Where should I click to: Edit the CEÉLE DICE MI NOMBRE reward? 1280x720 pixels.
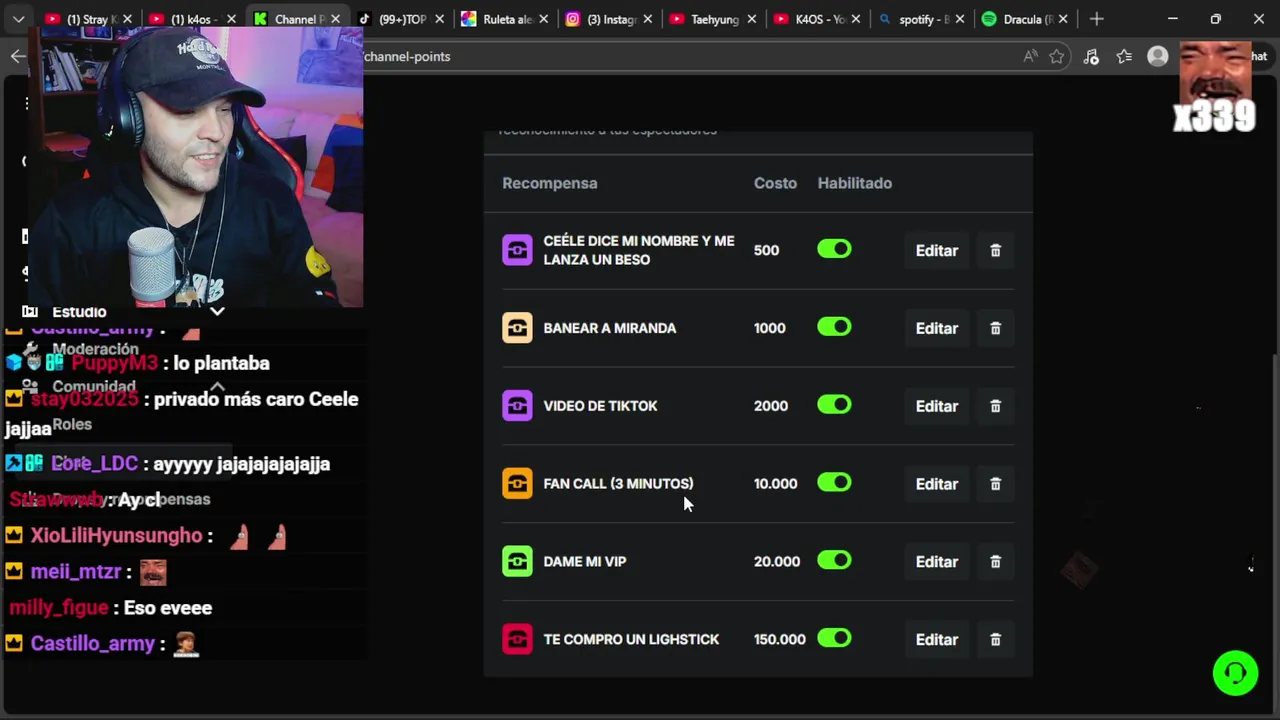937,251
